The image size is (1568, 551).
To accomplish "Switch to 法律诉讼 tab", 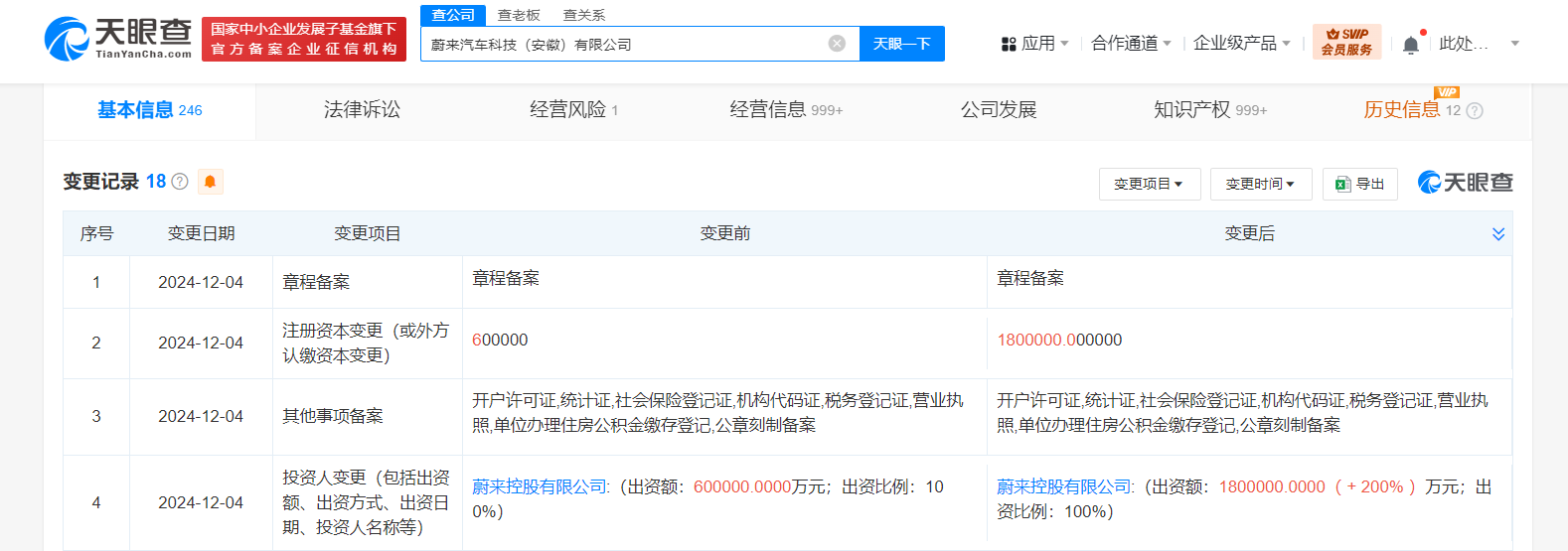I will click(362, 110).
